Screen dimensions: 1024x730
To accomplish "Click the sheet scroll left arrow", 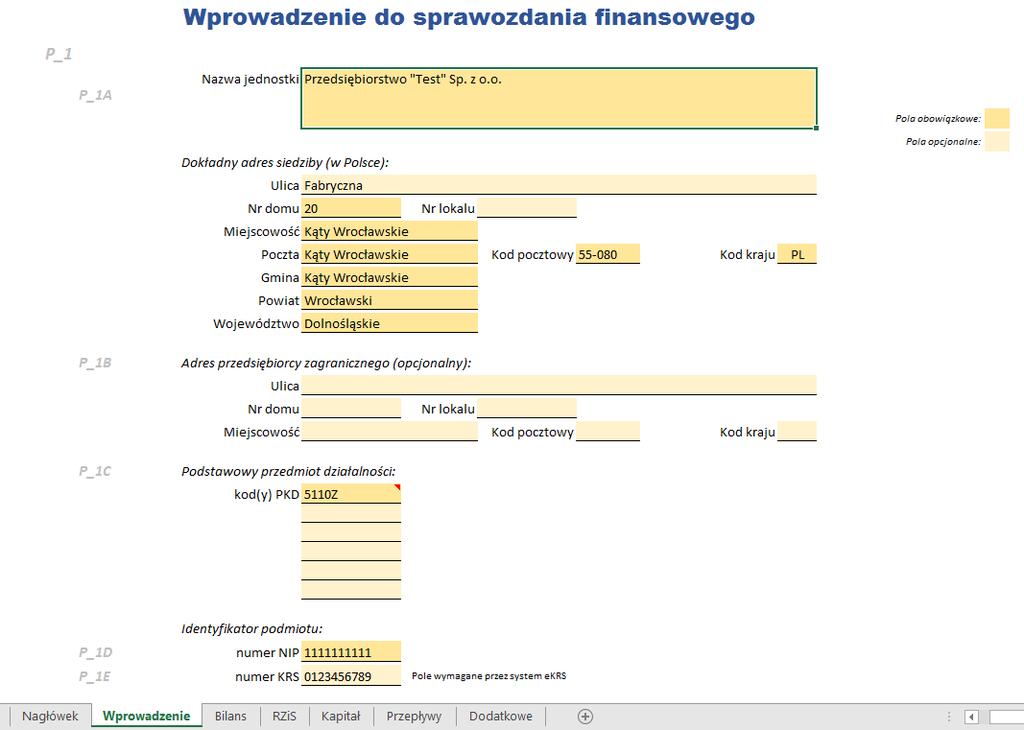I will [971, 717].
